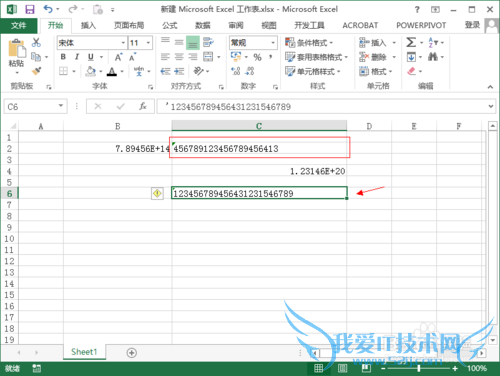Switch to the 插入 insert tab
Viewport: 500px width, 376px height.
88,25
